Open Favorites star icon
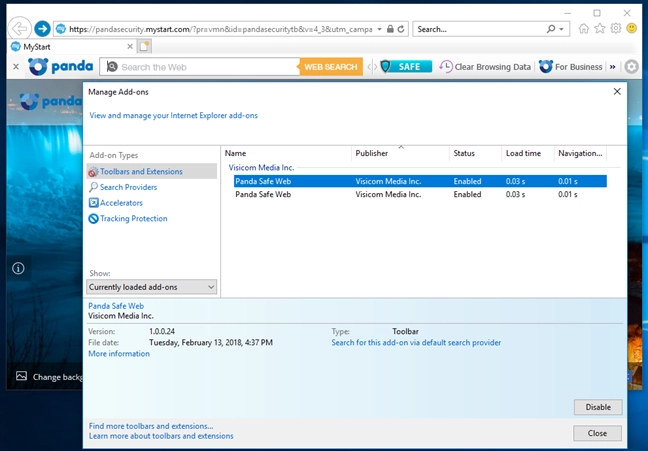Viewport: 648px width, 451px height. pyautogui.click(x=600, y=29)
